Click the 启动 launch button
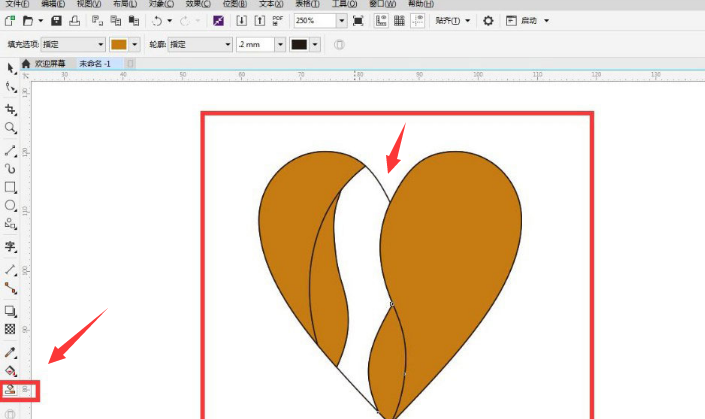The height and width of the screenshot is (419, 705). [x=528, y=20]
